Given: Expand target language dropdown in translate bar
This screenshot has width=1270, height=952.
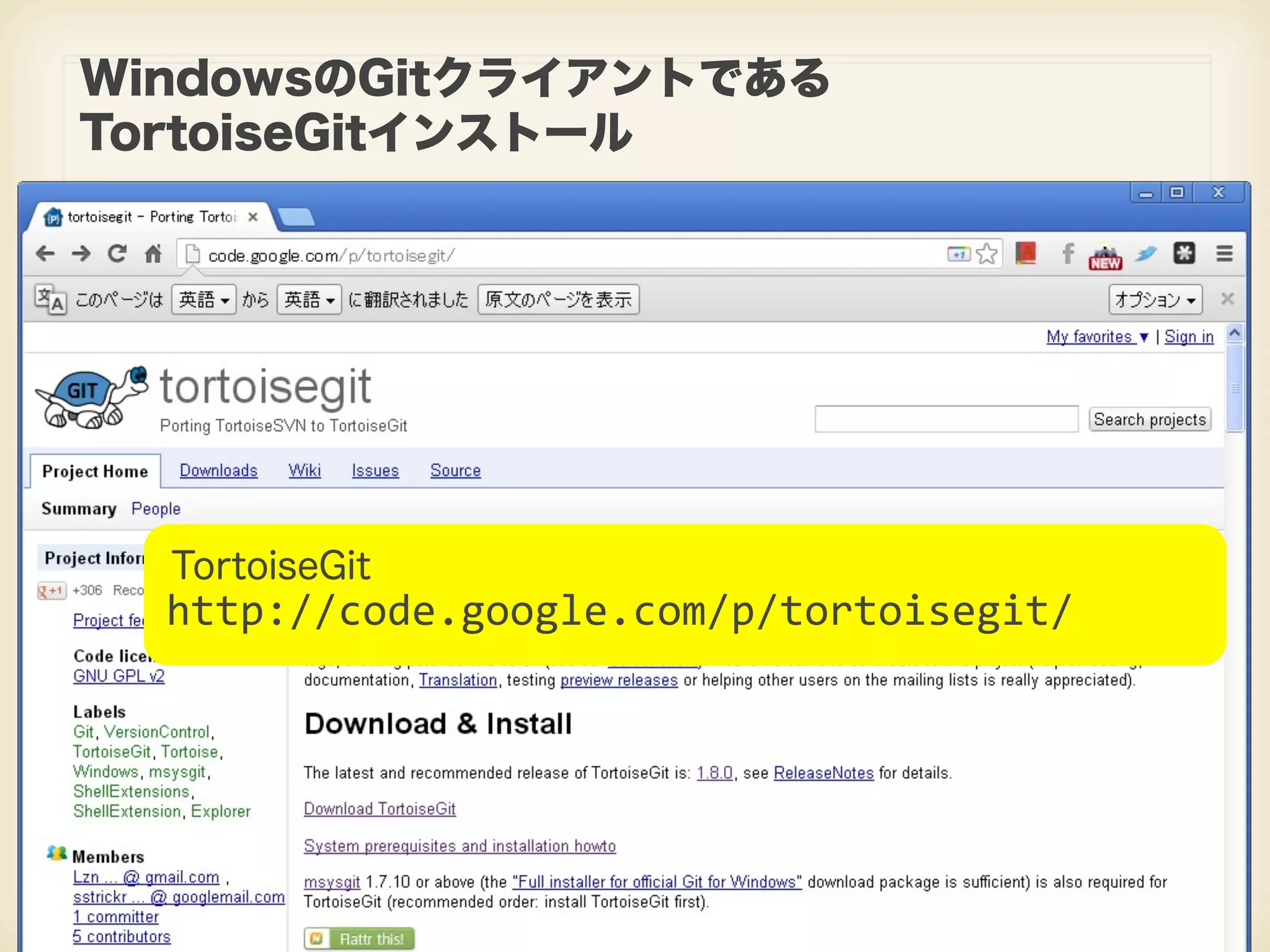Looking at the screenshot, I should 309,300.
